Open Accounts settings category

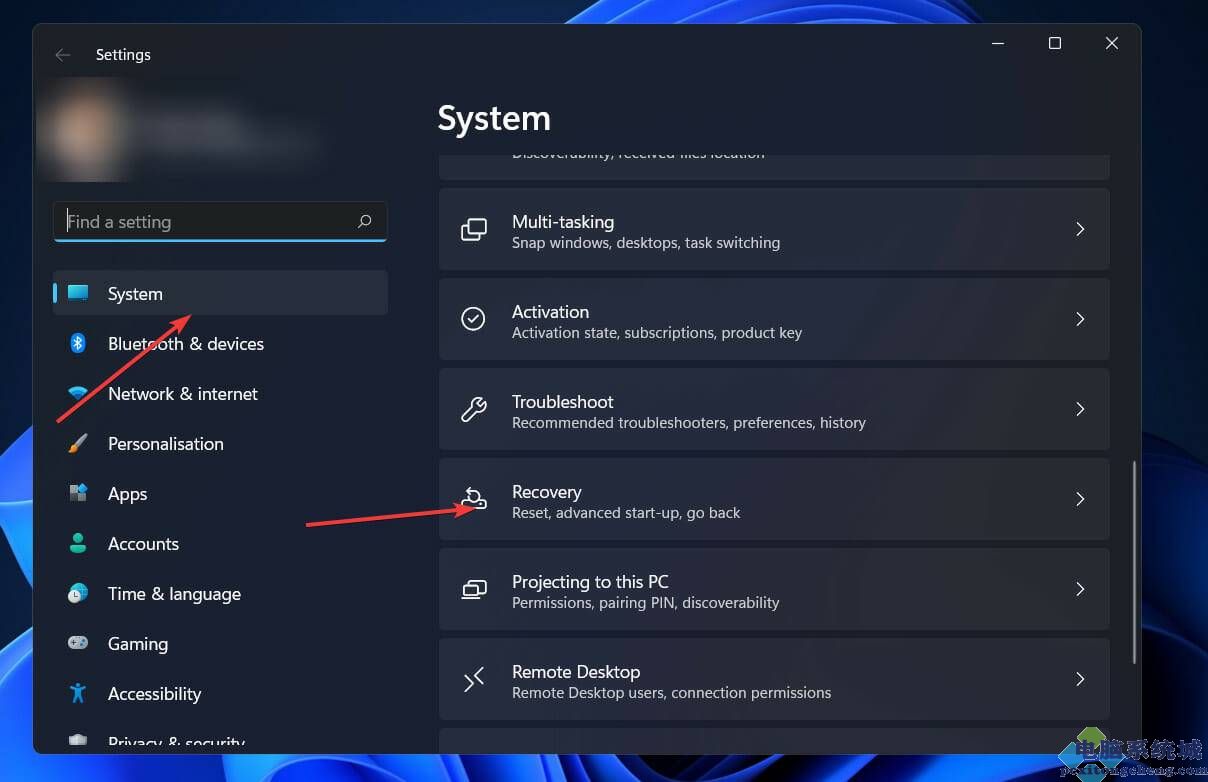point(220,543)
